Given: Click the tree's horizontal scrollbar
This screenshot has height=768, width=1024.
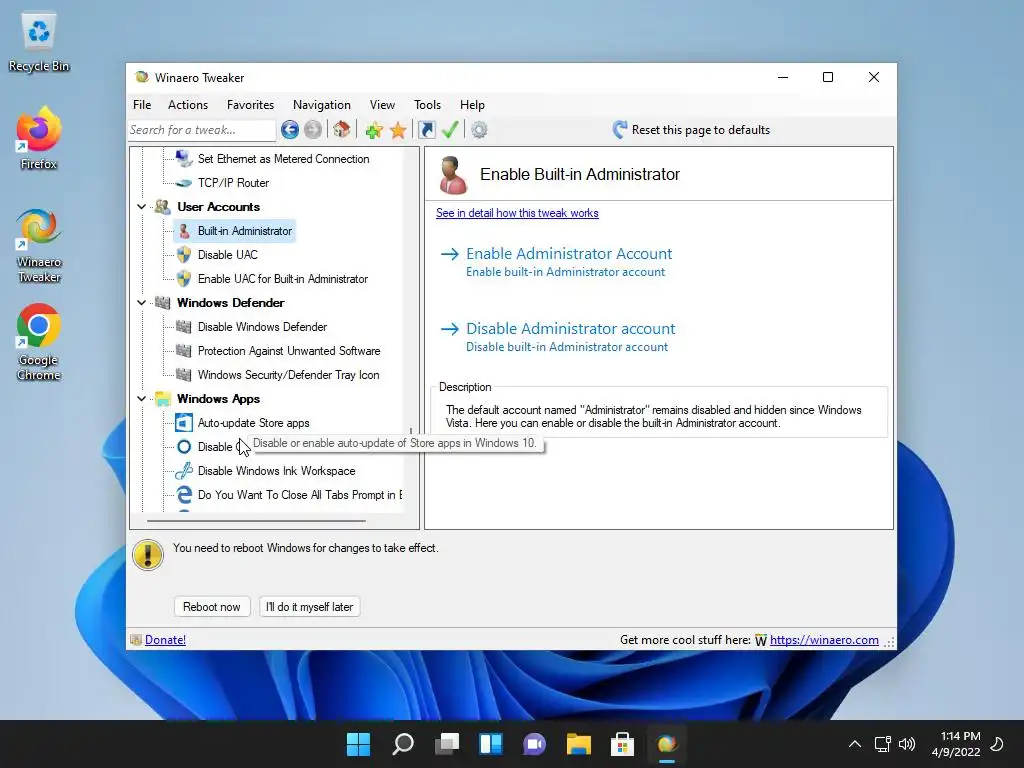Looking at the screenshot, I should 256,520.
